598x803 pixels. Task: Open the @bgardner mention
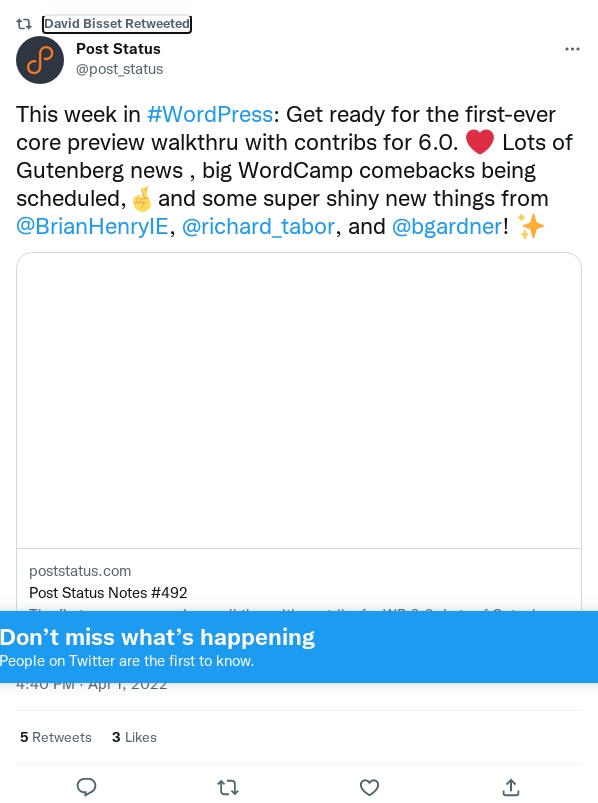[447, 226]
